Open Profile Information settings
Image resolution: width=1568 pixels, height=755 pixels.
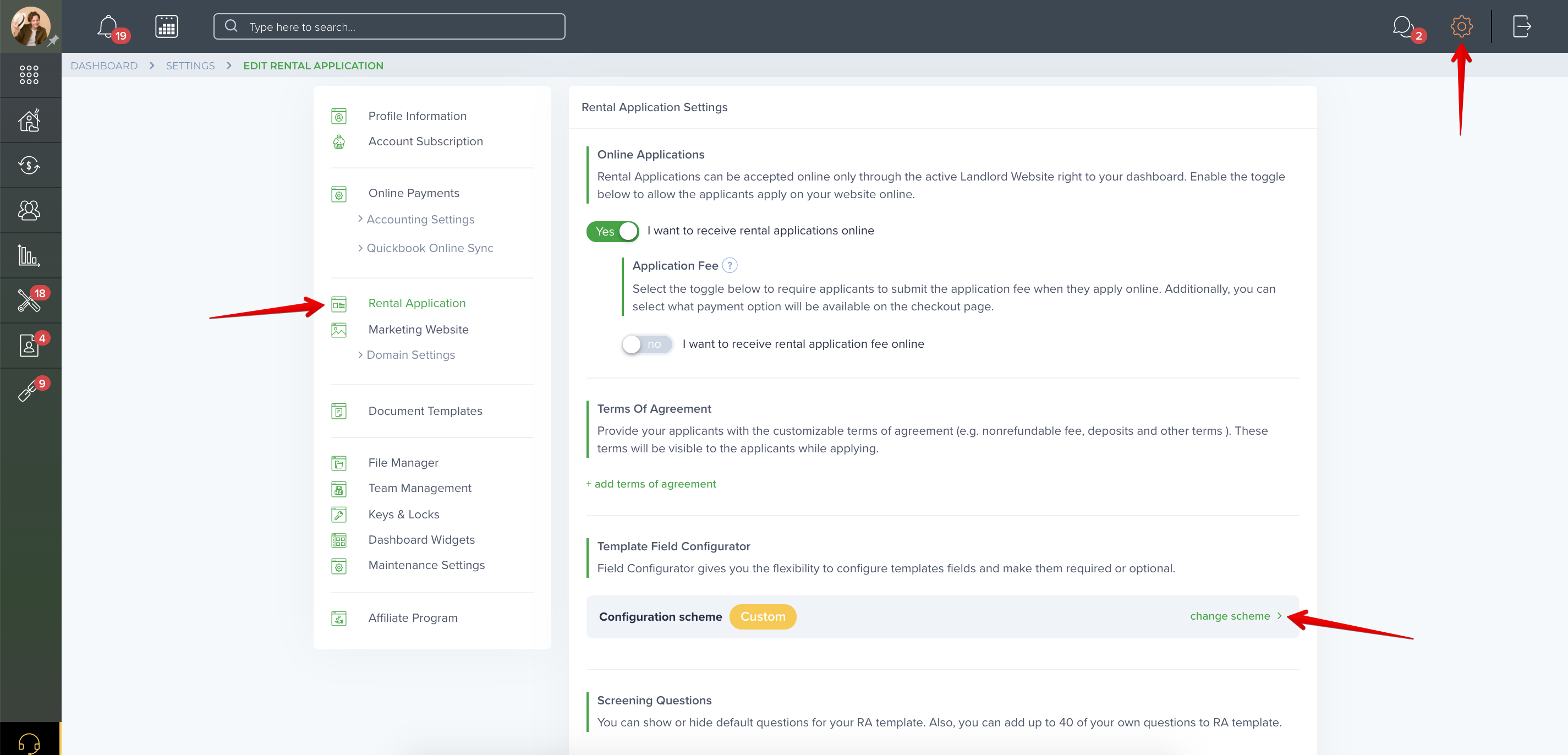[418, 116]
